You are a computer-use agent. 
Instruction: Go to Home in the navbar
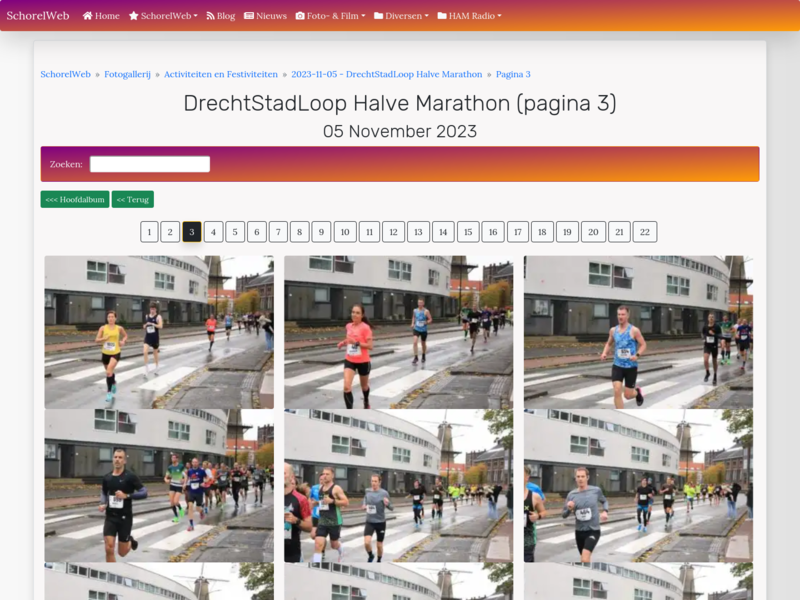[101, 16]
